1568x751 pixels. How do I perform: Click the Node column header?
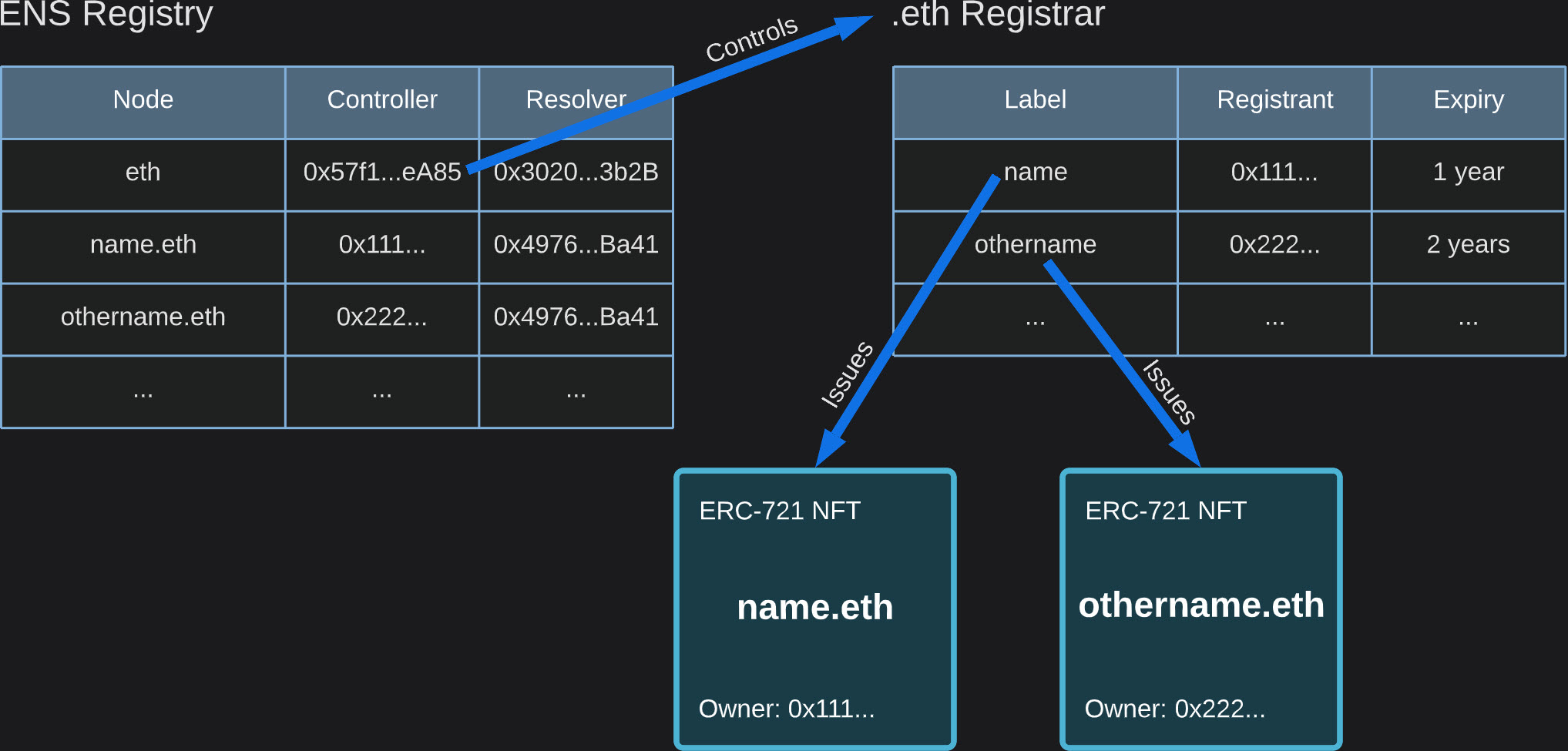tap(143, 100)
